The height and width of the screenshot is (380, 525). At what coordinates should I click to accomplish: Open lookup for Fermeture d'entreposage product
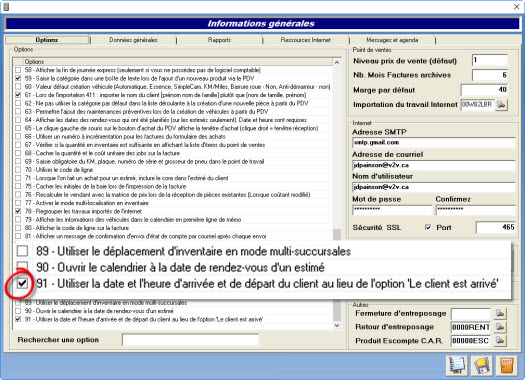pos(500,313)
